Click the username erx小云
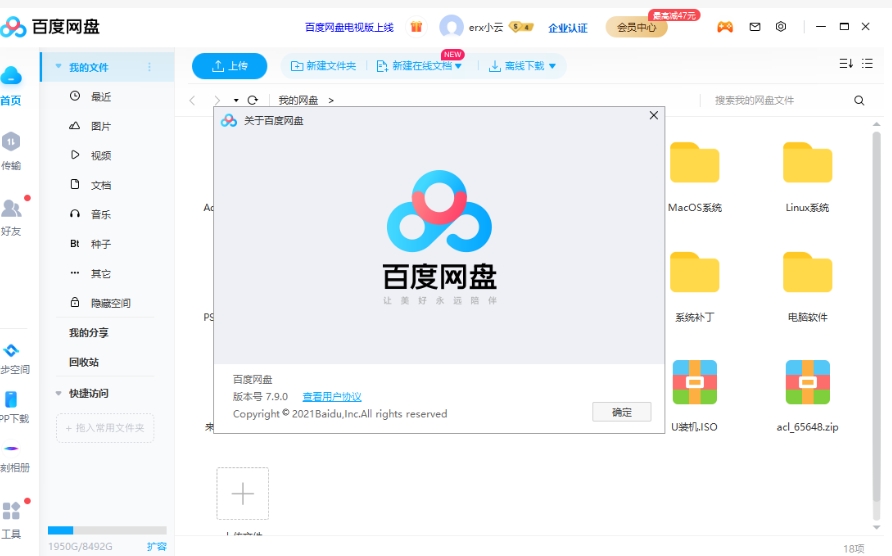This screenshot has height=556, width=892. (486, 27)
